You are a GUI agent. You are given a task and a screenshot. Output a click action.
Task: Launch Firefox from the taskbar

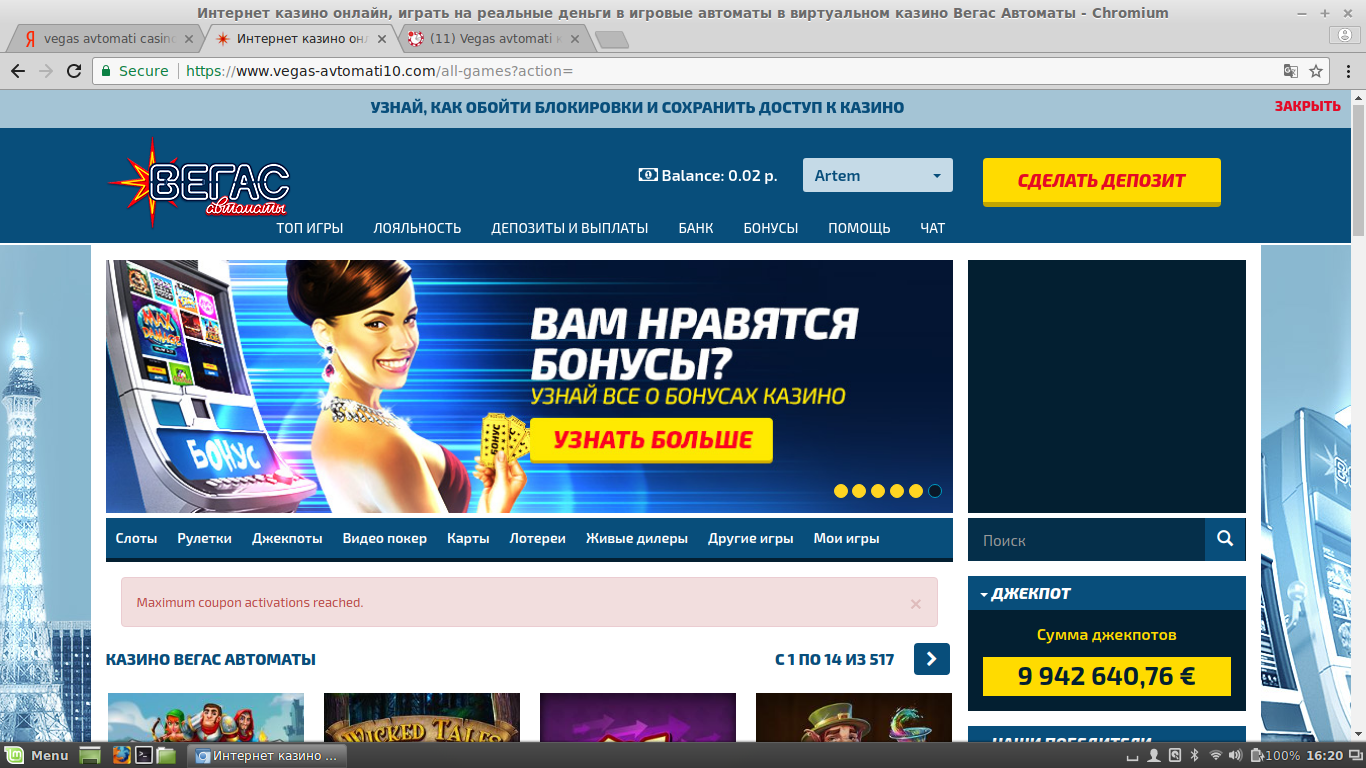pyautogui.click(x=121, y=755)
